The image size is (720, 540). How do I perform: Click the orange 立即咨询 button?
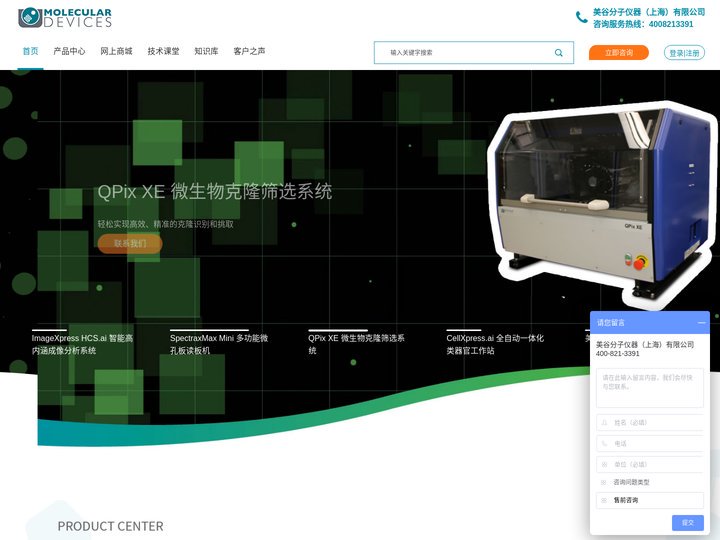tap(619, 53)
